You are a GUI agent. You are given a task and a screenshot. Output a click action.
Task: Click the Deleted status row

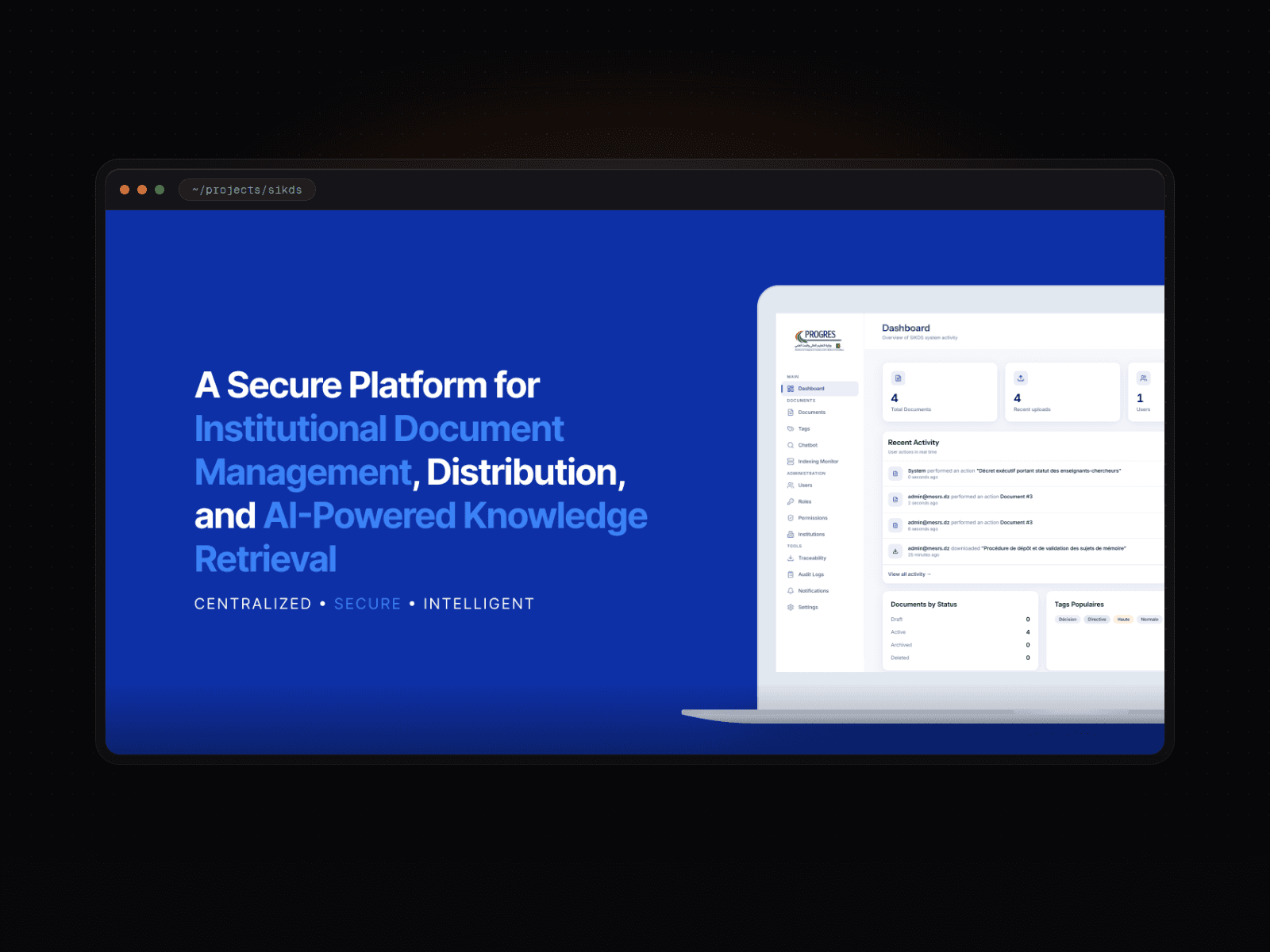960,658
